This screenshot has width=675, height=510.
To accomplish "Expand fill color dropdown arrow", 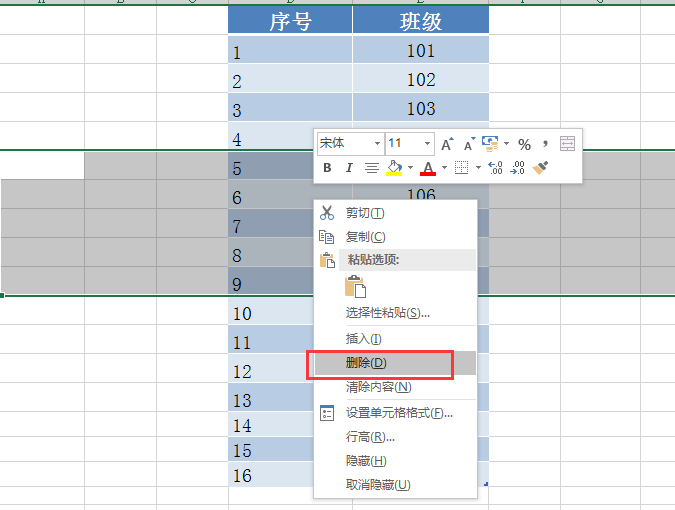I will click(x=410, y=167).
